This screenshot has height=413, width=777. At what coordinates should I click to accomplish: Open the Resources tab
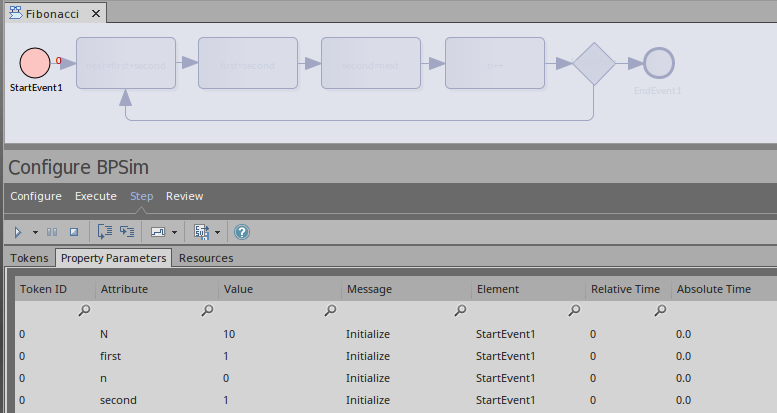click(206, 258)
